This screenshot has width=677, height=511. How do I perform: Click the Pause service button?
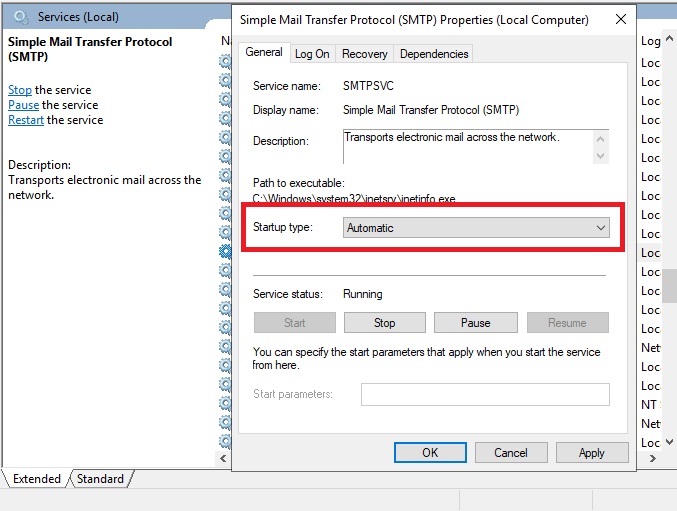pos(475,323)
